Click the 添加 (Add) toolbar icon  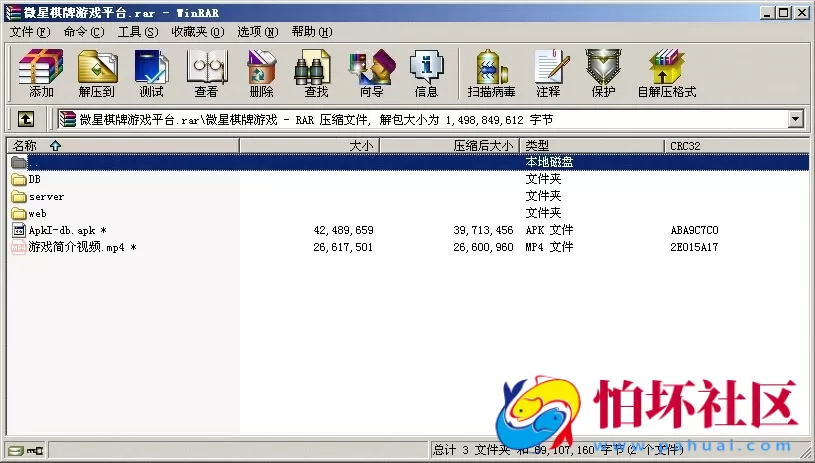(41, 73)
